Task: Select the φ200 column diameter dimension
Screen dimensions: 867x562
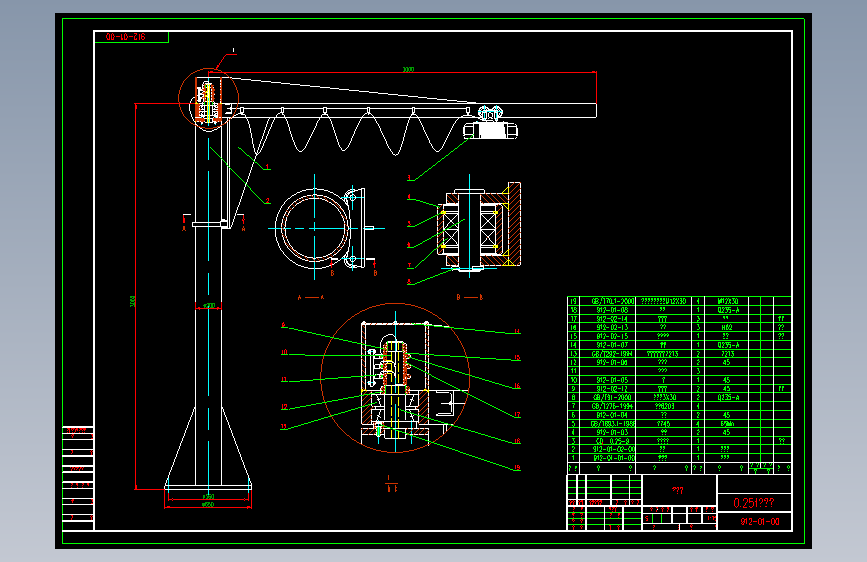Action: coord(209,305)
